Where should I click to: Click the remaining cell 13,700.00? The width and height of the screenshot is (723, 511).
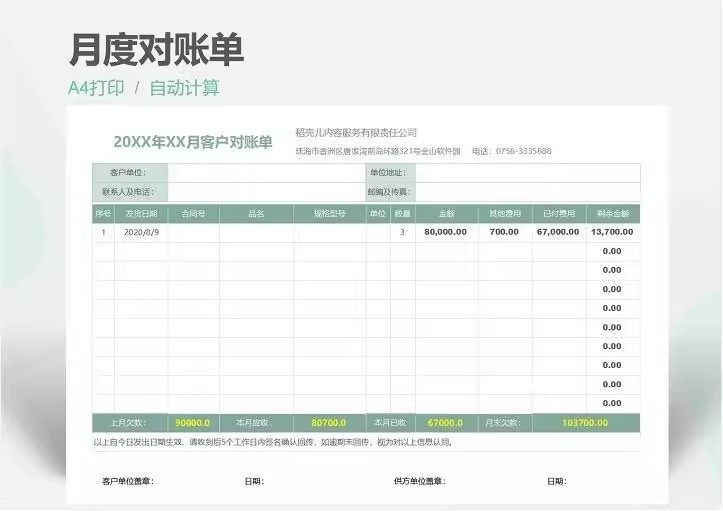click(612, 232)
